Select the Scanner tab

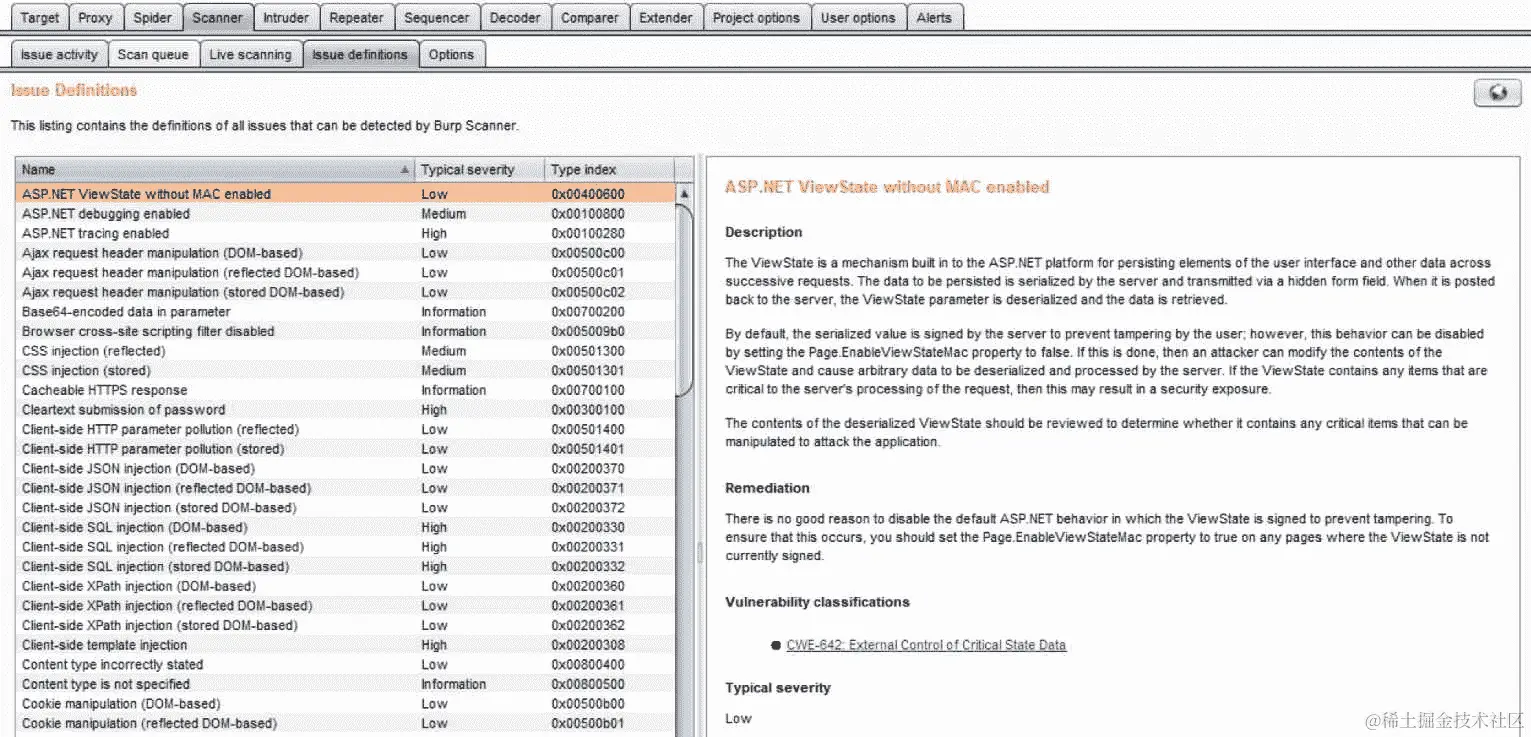click(217, 17)
